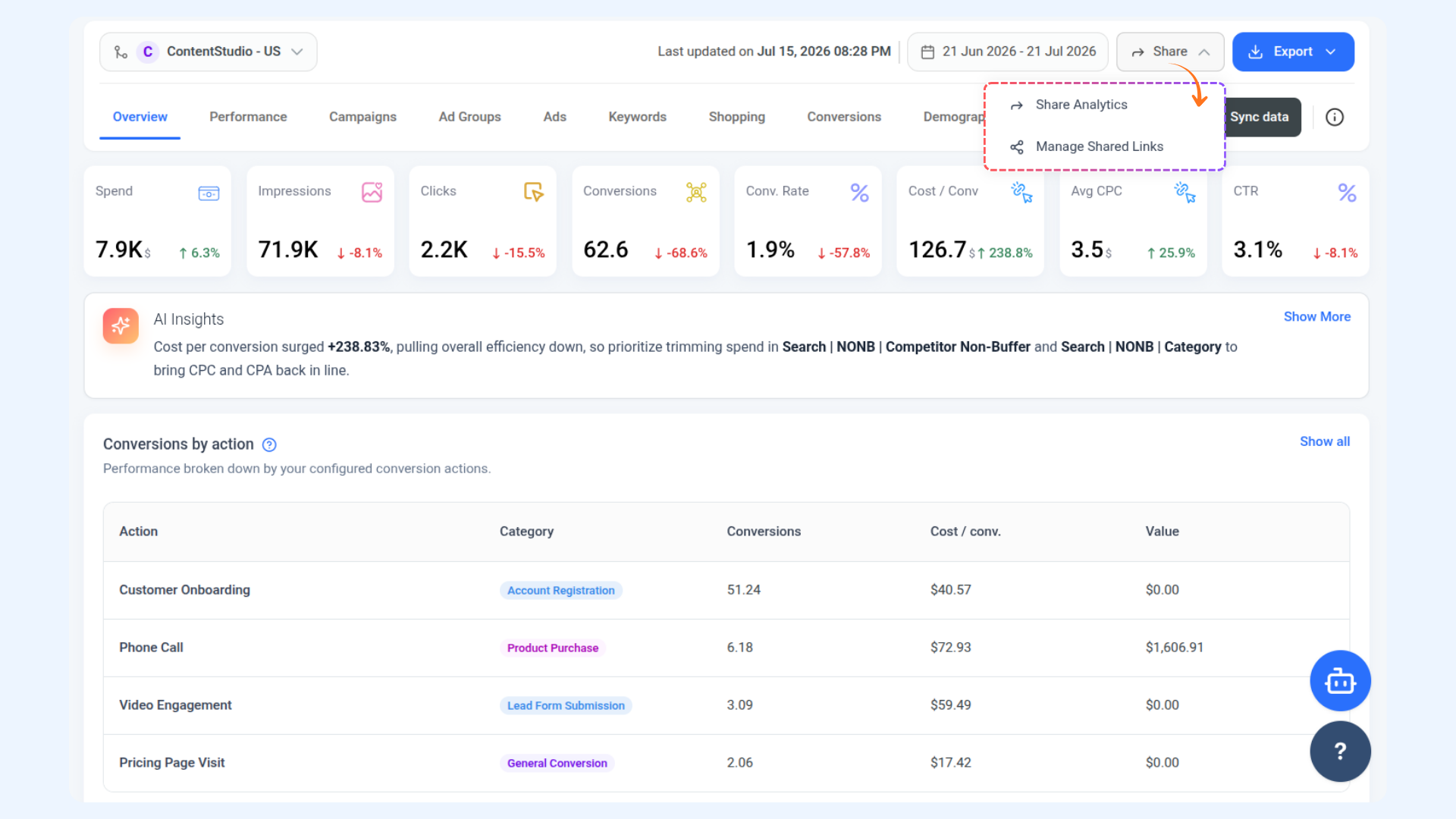This screenshot has width=1456, height=819.
Task: Click Show all for conversion actions
Action: [x=1324, y=441]
